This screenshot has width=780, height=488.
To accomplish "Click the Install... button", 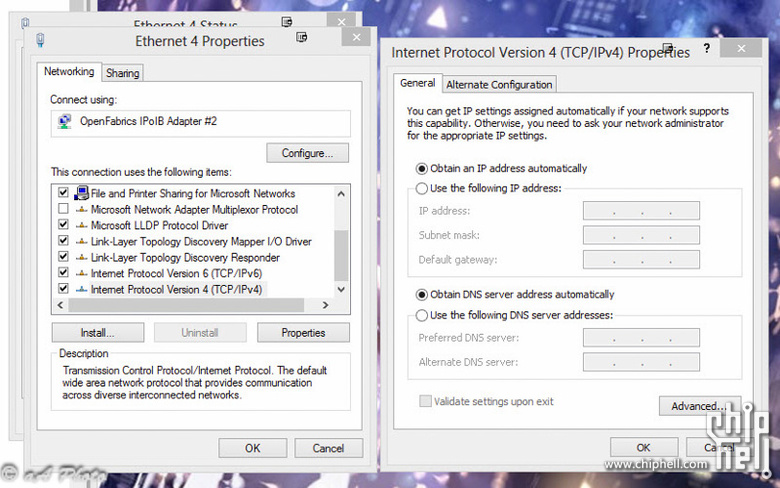I will pos(98,333).
